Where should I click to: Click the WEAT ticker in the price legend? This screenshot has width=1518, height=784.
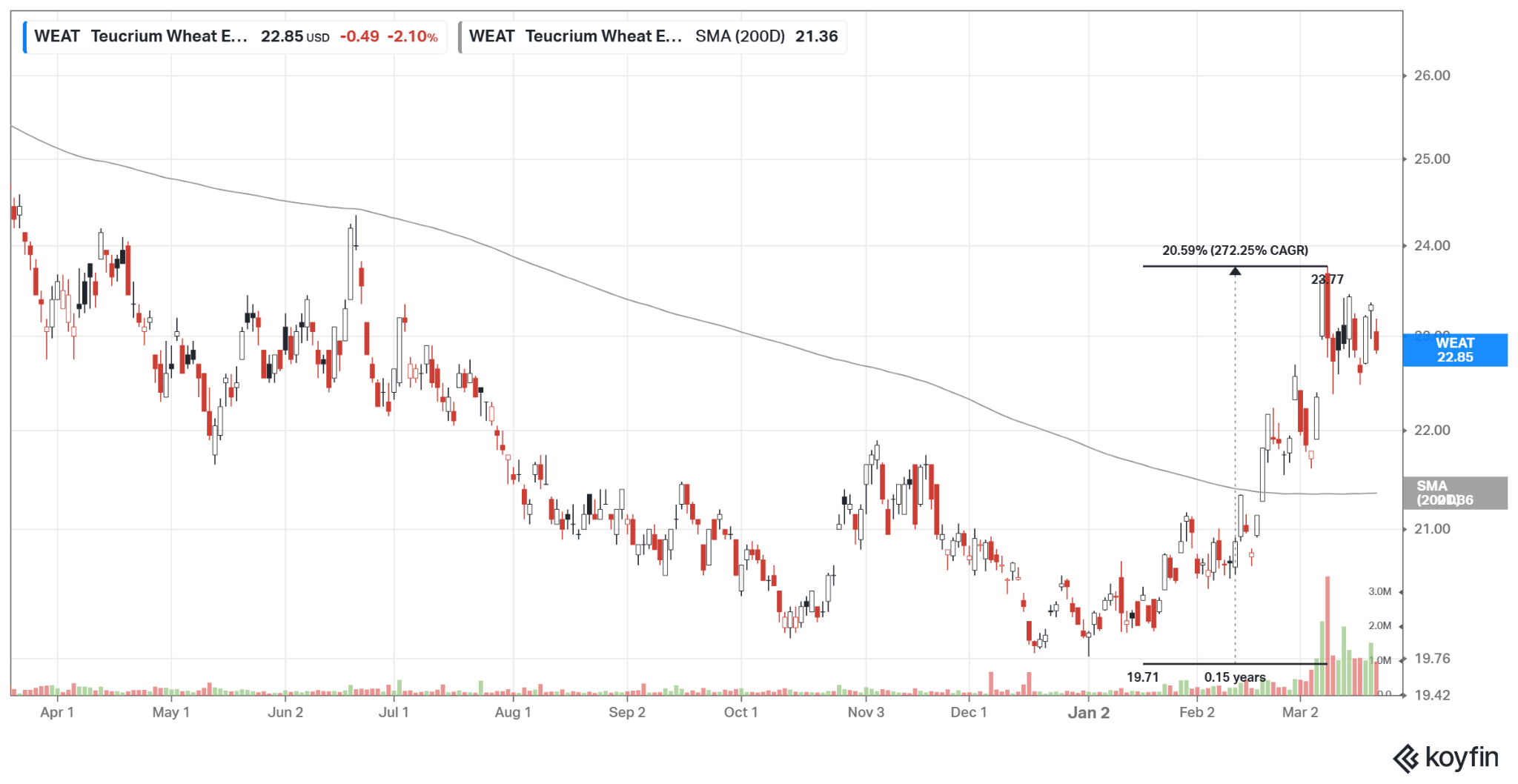click(x=57, y=36)
